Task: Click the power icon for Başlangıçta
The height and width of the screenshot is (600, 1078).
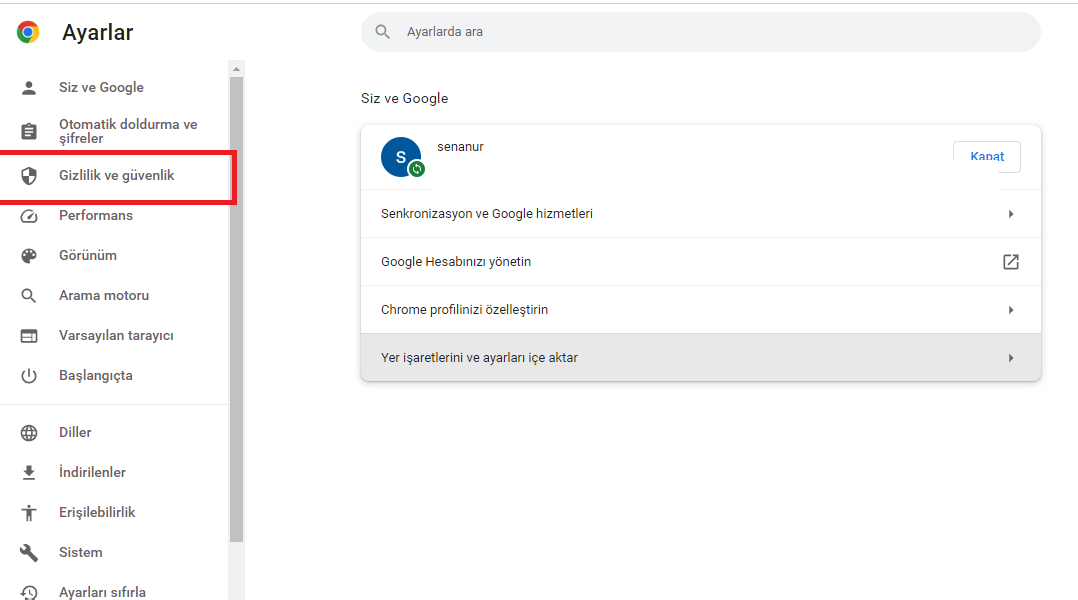Action: click(29, 376)
